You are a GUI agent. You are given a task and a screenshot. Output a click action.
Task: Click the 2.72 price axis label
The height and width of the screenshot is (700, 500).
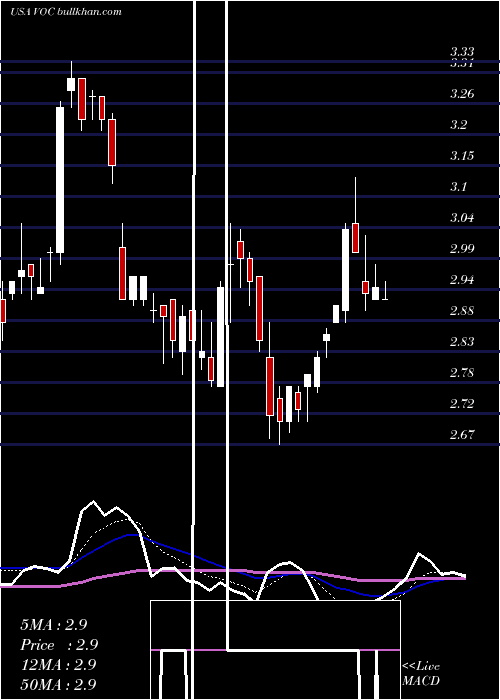462,404
